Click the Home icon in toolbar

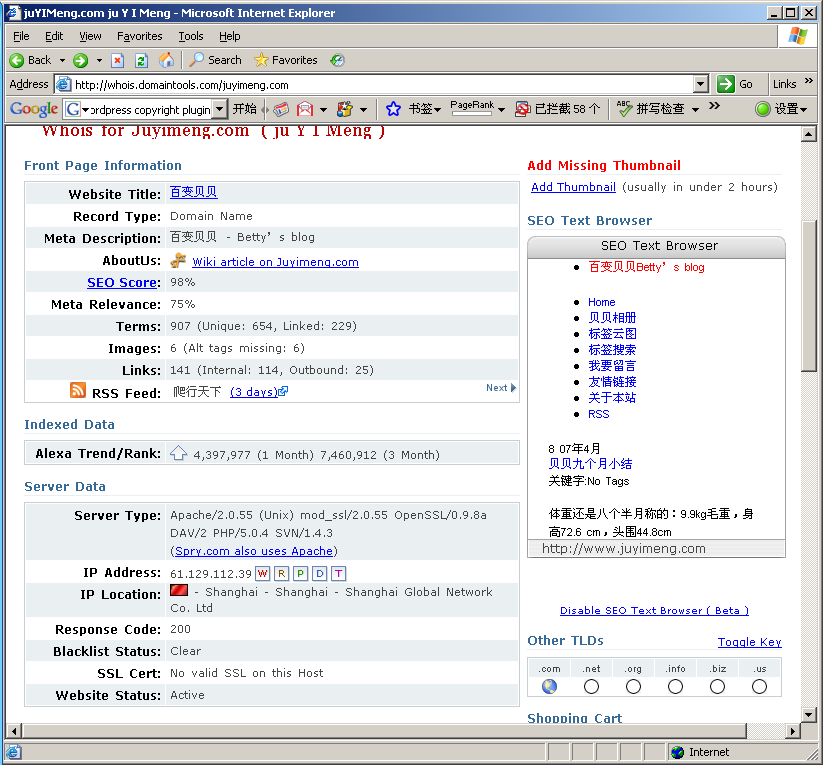click(166, 60)
